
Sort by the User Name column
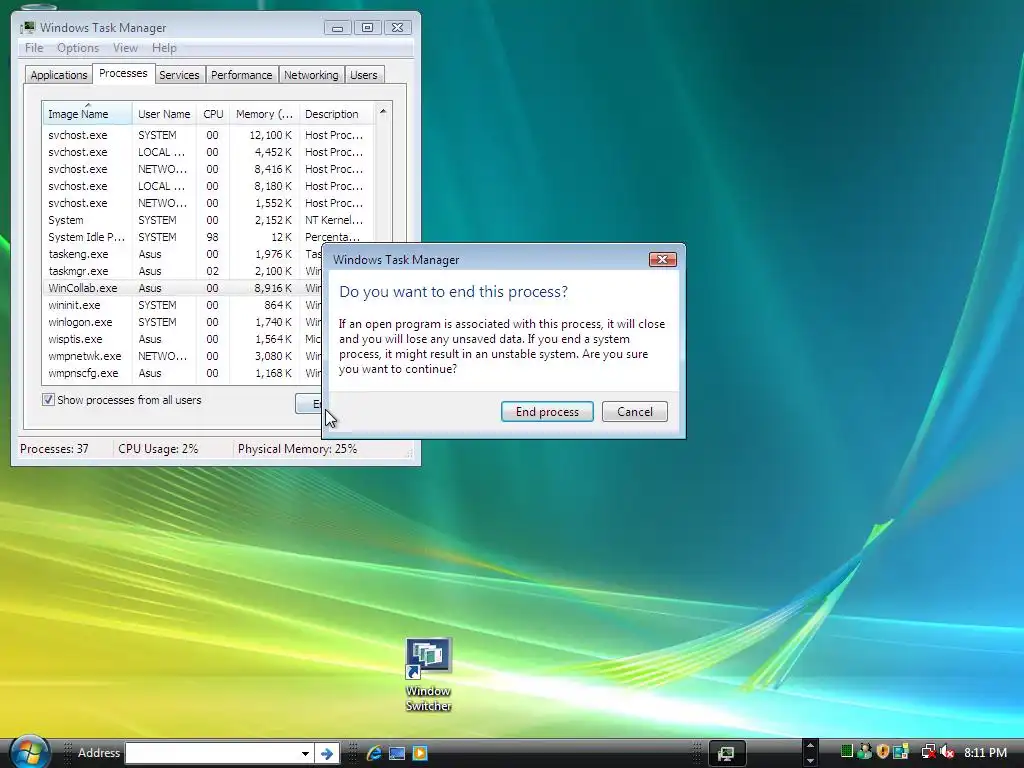pos(164,114)
